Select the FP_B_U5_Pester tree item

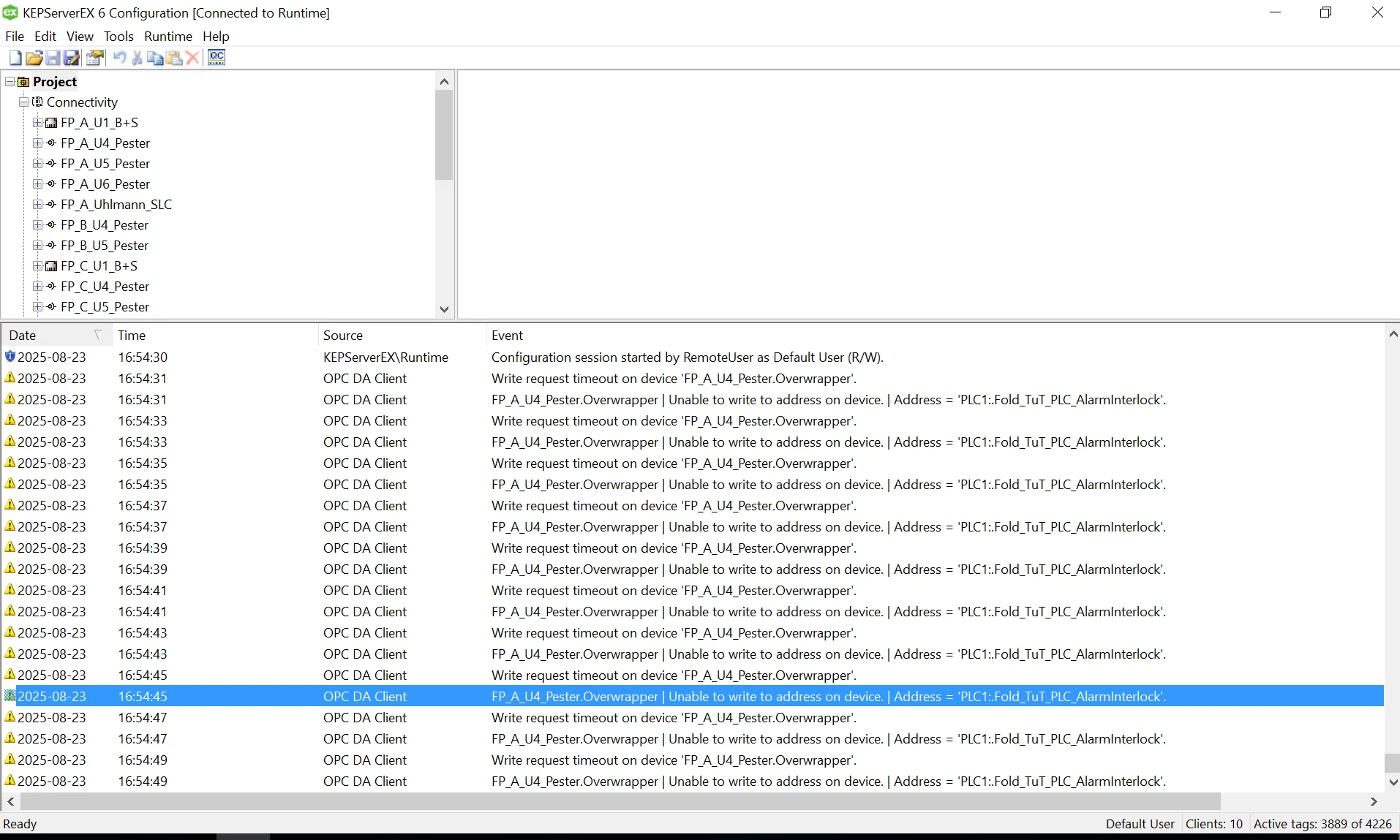[x=105, y=246]
